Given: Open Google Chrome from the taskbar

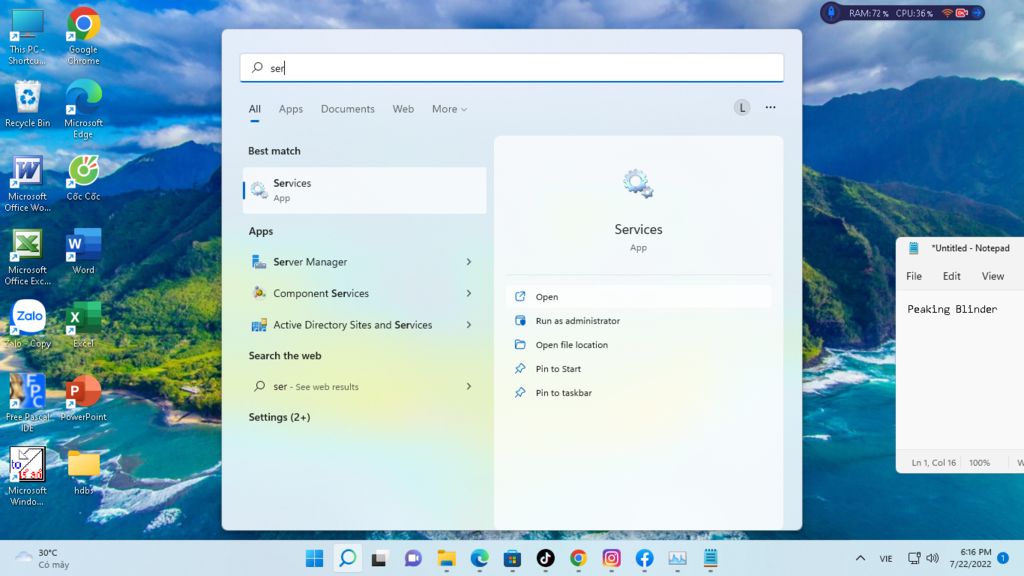Looking at the screenshot, I should pos(579,558).
